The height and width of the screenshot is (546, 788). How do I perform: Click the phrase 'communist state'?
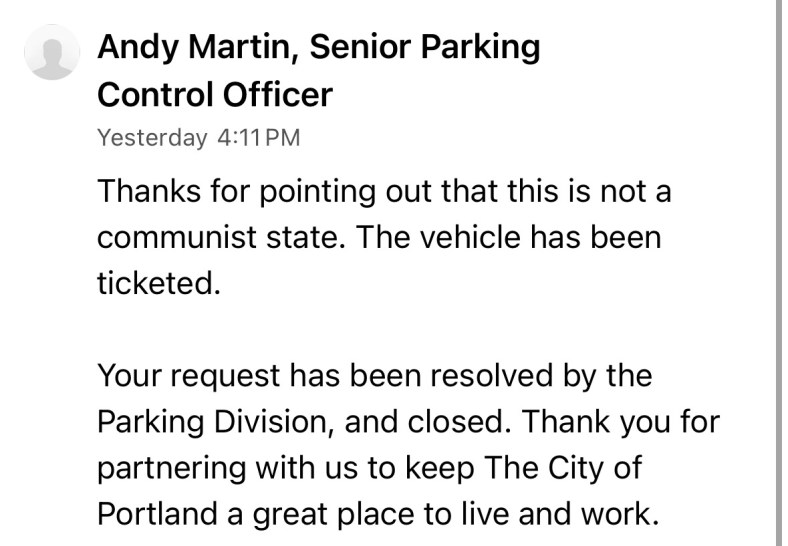(221, 237)
